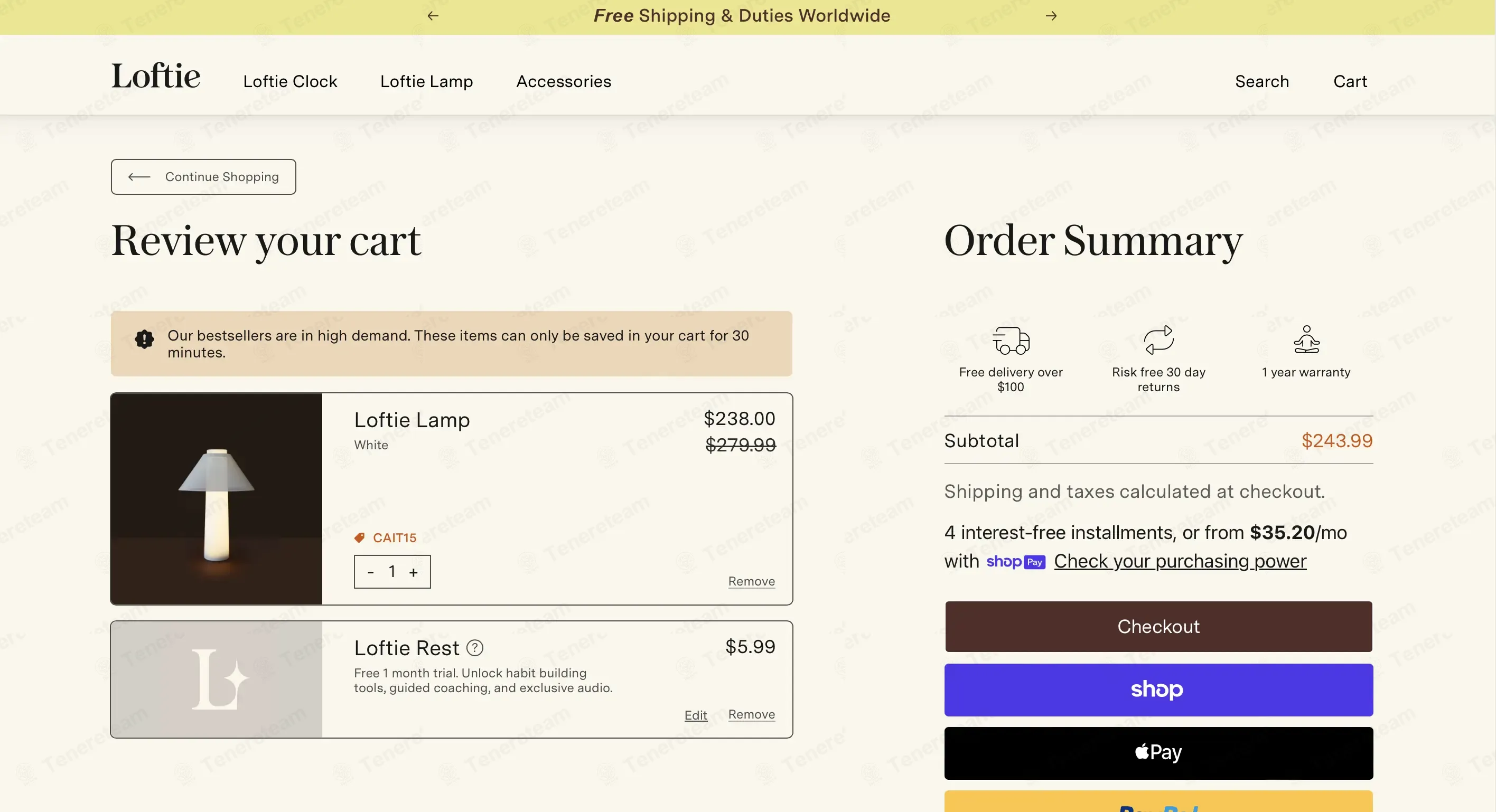This screenshot has height=812, width=1496.
Task: Edit the Loftie Rest item
Action: point(696,715)
